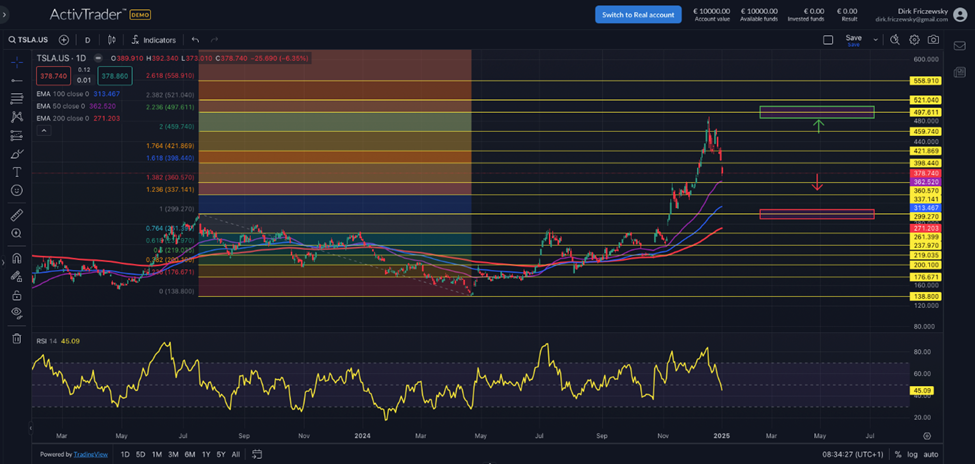Select the crosshair cursor tool
Image resolution: width=975 pixels, height=464 pixels.
click(16, 62)
